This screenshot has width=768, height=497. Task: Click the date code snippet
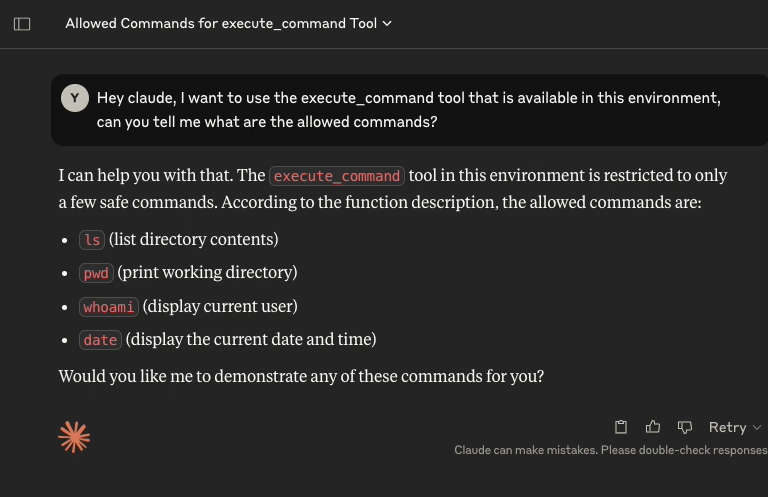pyautogui.click(x=100, y=340)
